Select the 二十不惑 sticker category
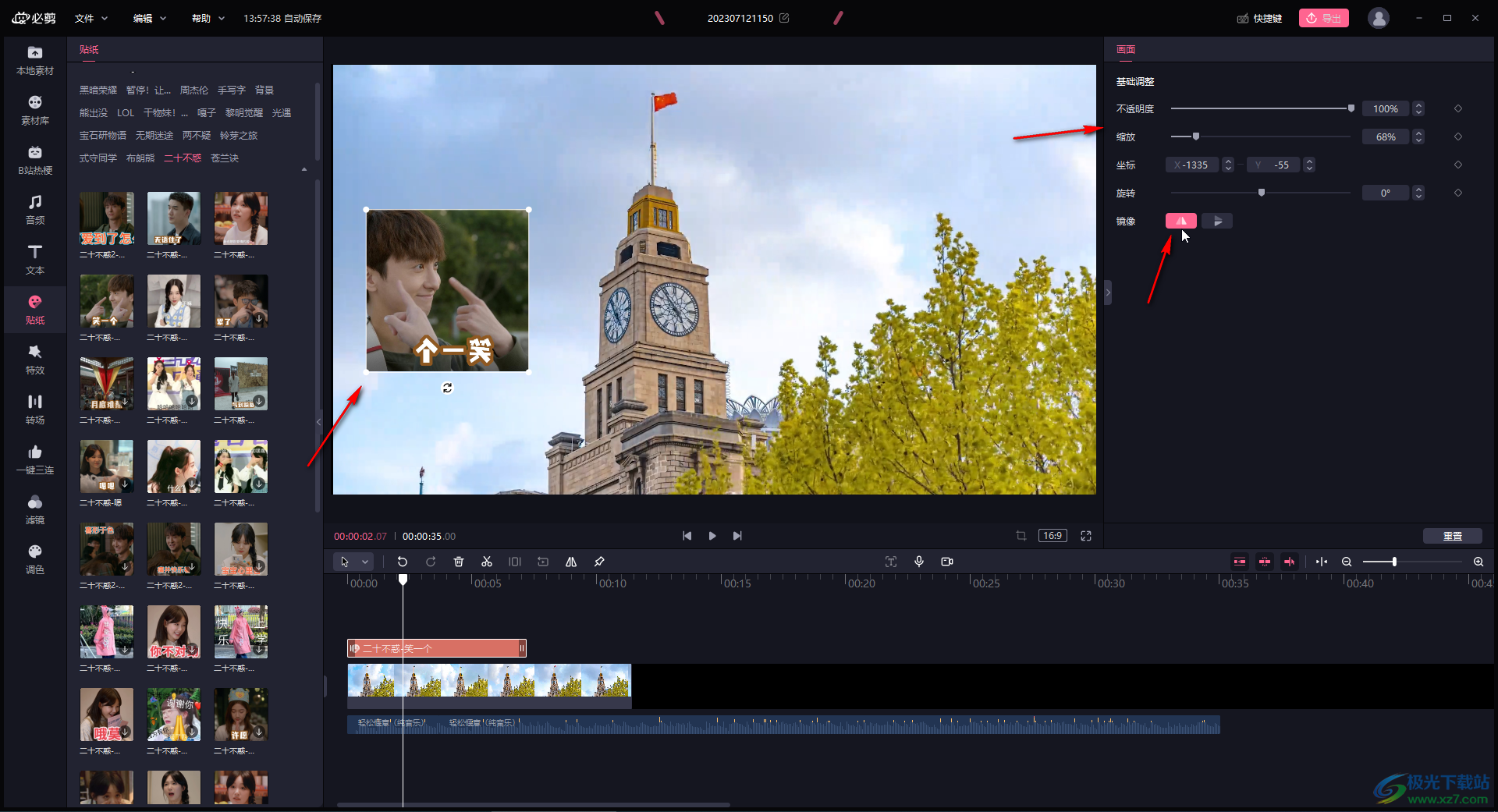The height and width of the screenshot is (812, 1498). (183, 158)
